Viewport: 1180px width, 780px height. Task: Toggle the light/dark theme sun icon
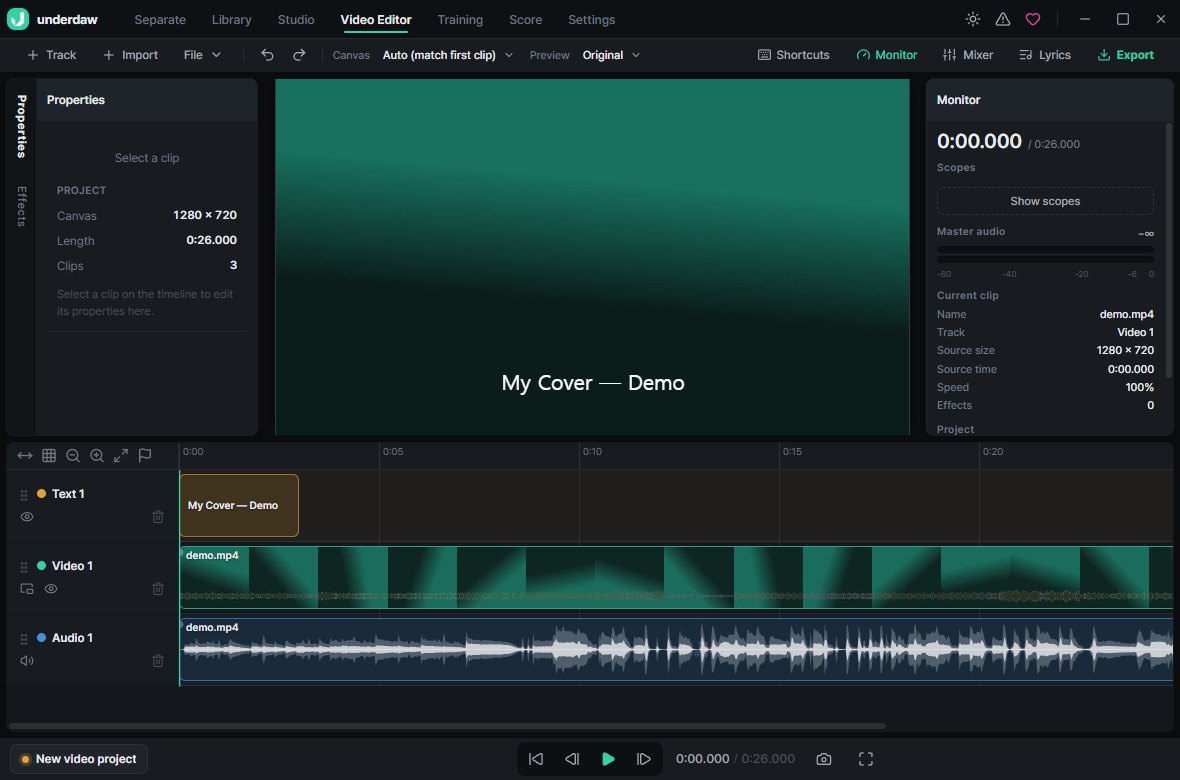[x=973, y=20]
